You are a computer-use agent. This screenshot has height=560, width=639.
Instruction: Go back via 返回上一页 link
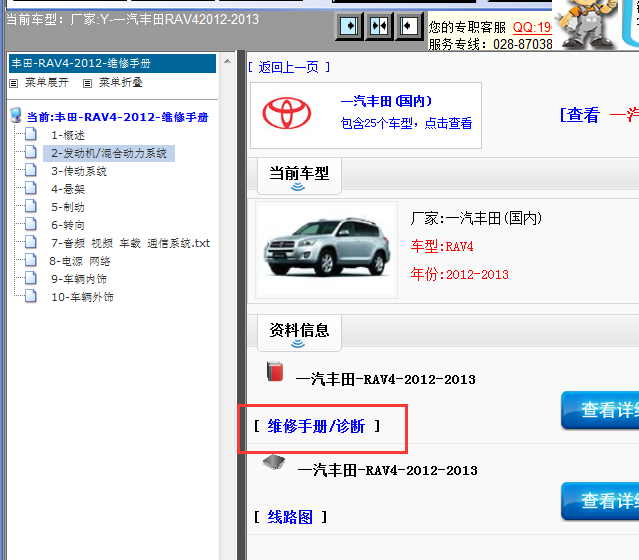289,67
